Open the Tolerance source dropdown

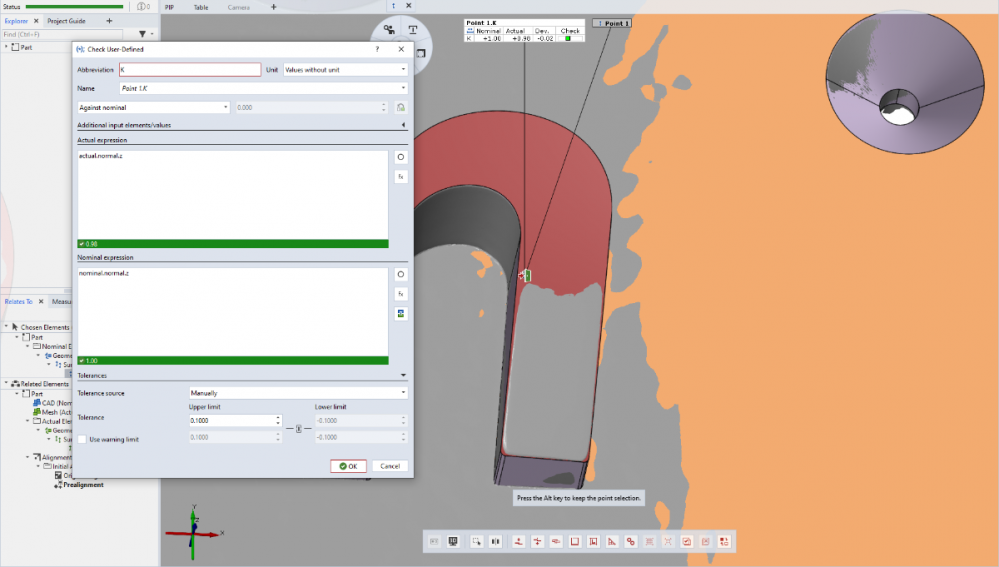[298, 393]
